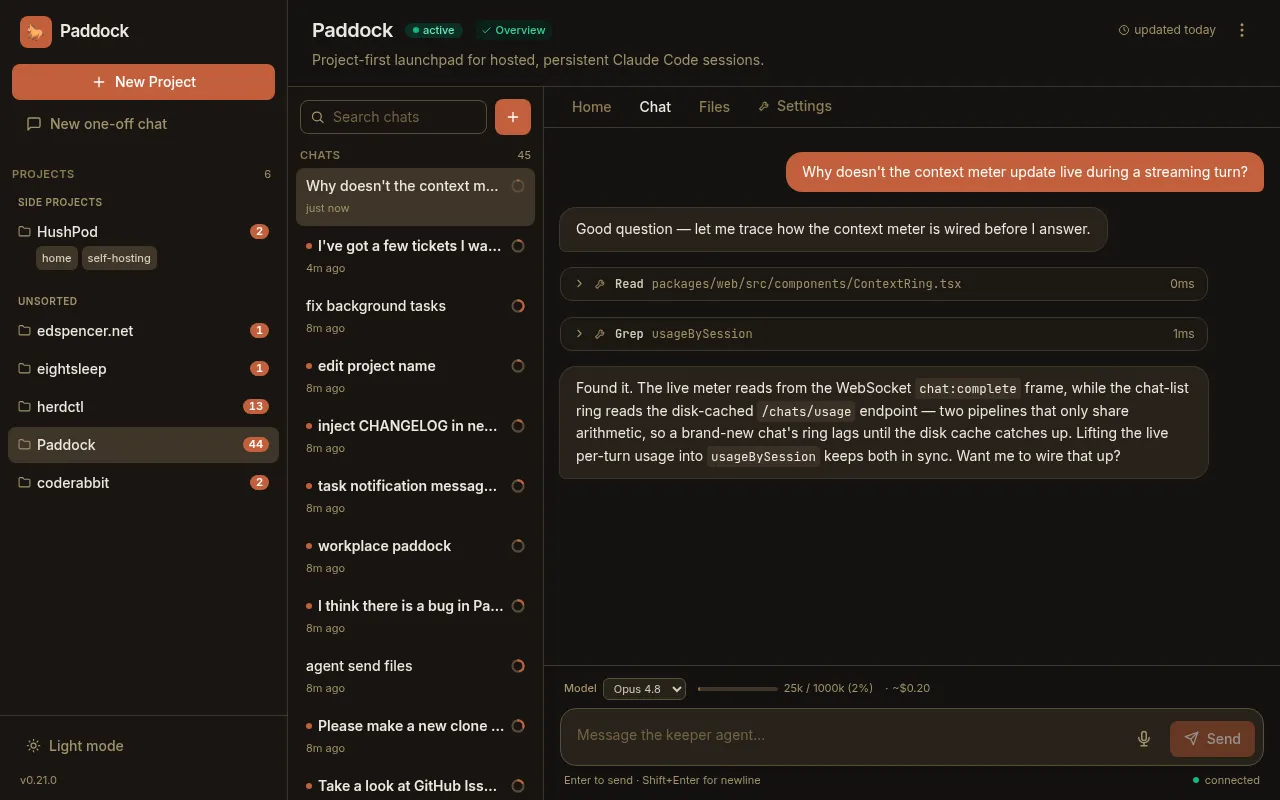Viewport: 1280px width, 800px height.
Task: Click the orange plus new chat button
Action: (513, 117)
